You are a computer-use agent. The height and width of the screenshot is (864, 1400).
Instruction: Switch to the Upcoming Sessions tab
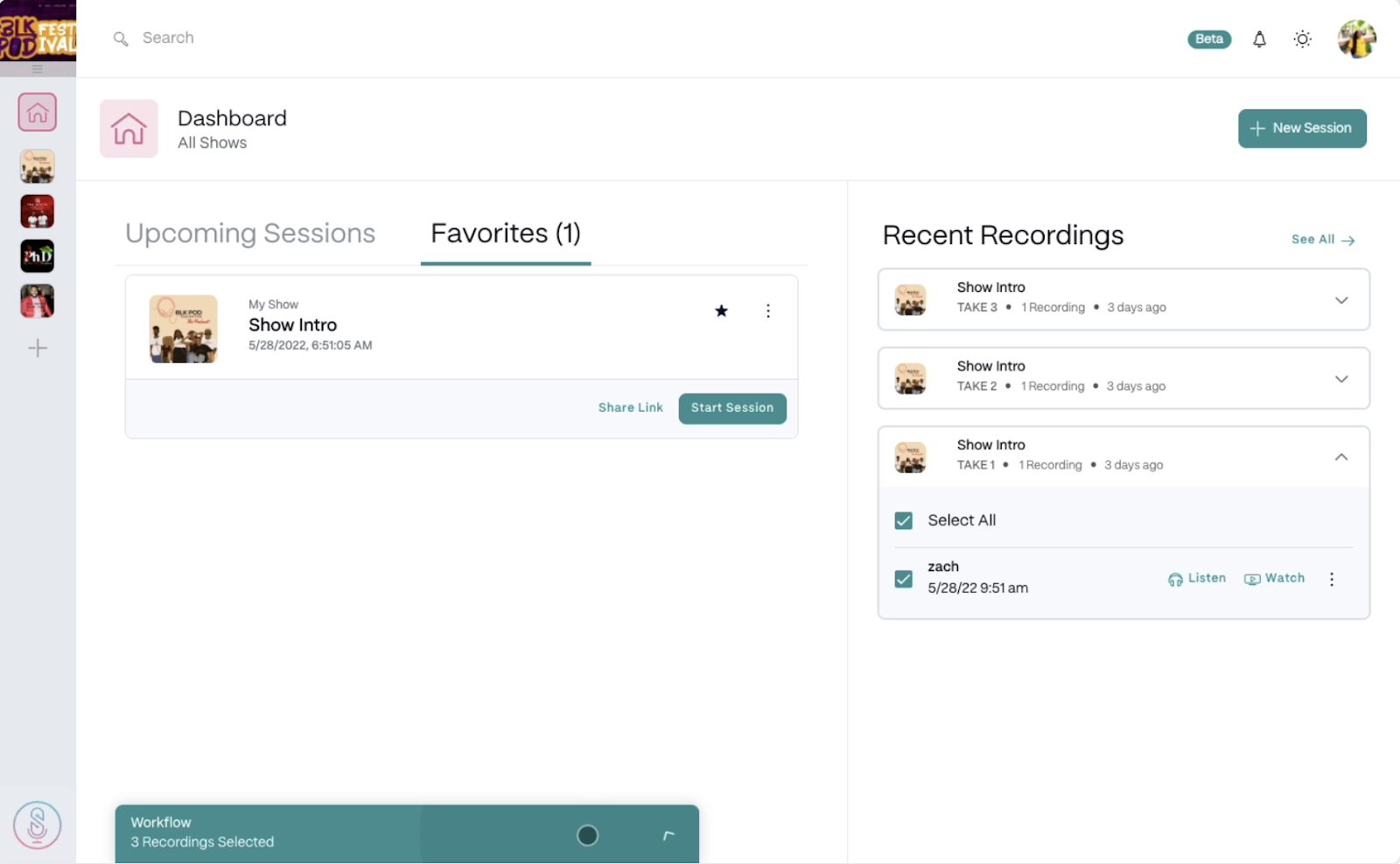(250, 233)
